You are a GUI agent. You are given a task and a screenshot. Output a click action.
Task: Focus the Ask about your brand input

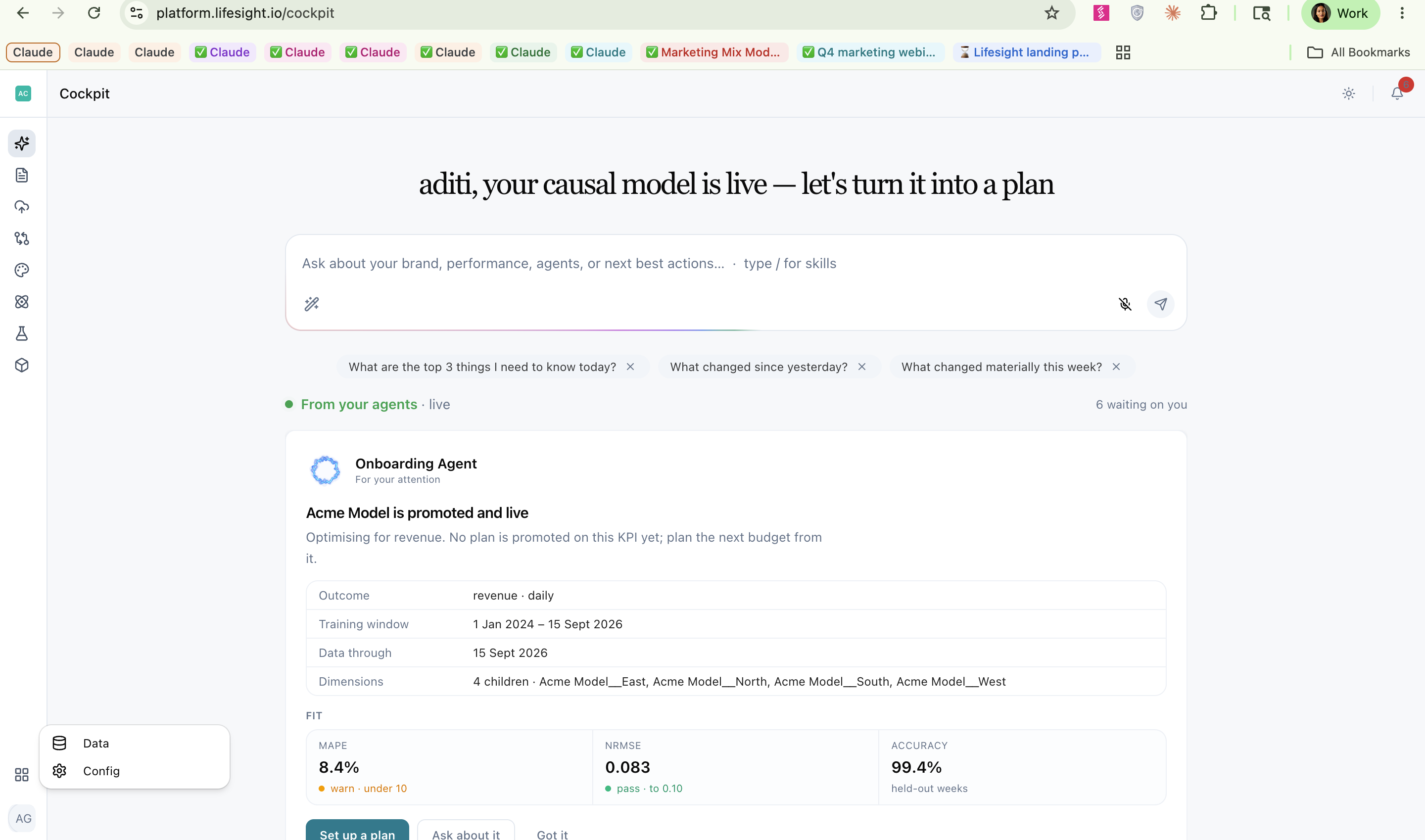[735, 264]
